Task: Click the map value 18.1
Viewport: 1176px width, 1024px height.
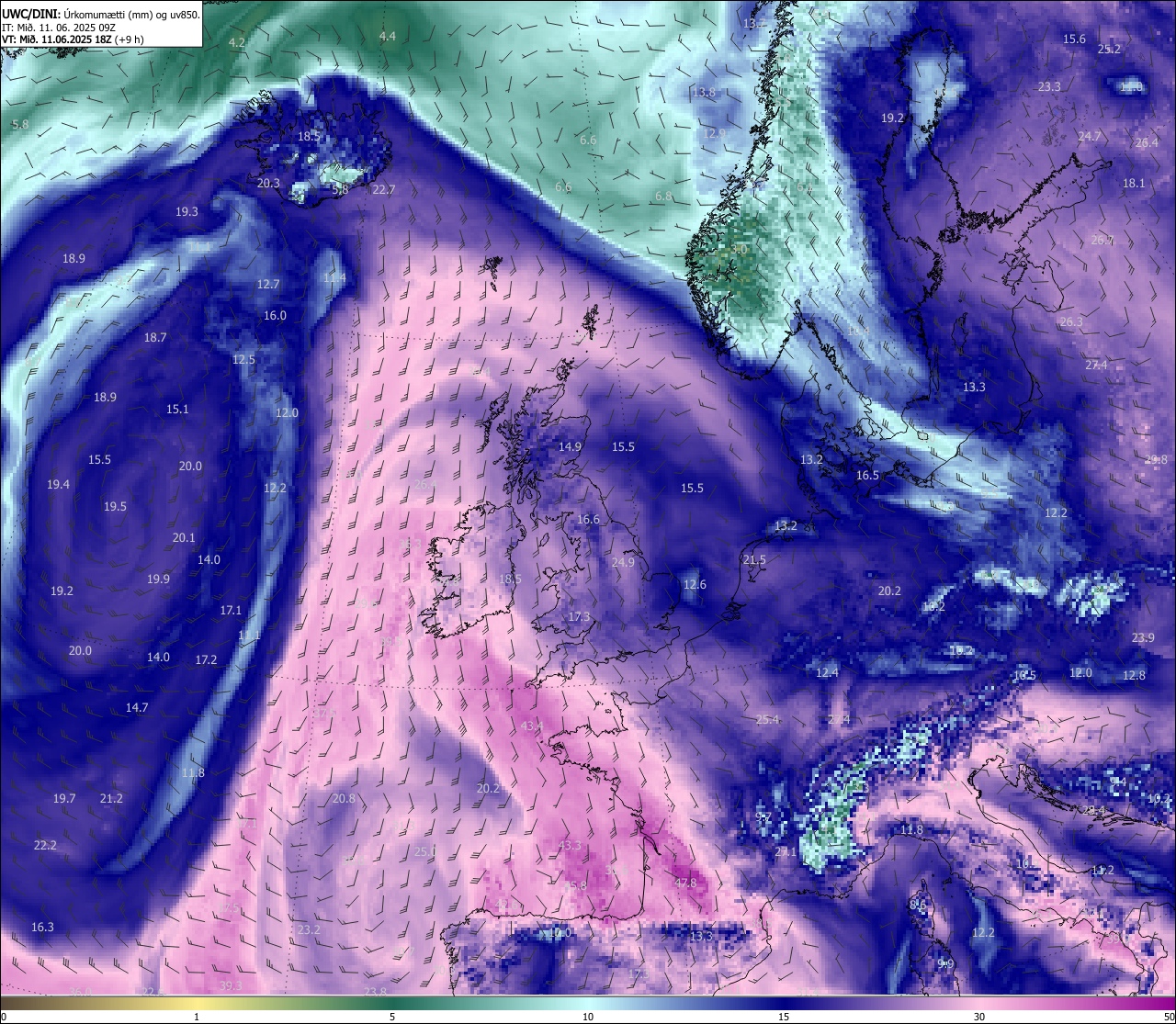Action: click(x=1134, y=184)
